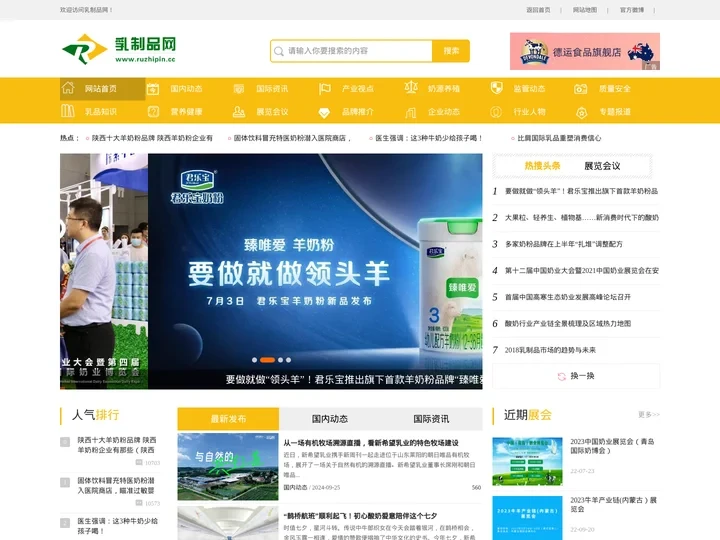This screenshot has width=720, height=540.
Task: Open the 网站地图 top link
Action: [585, 10]
